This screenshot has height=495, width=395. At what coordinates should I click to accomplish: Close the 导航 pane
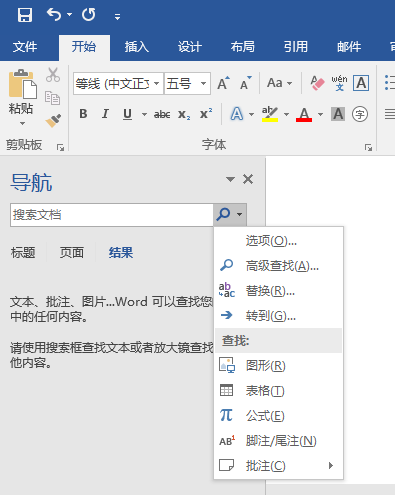pos(248,179)
